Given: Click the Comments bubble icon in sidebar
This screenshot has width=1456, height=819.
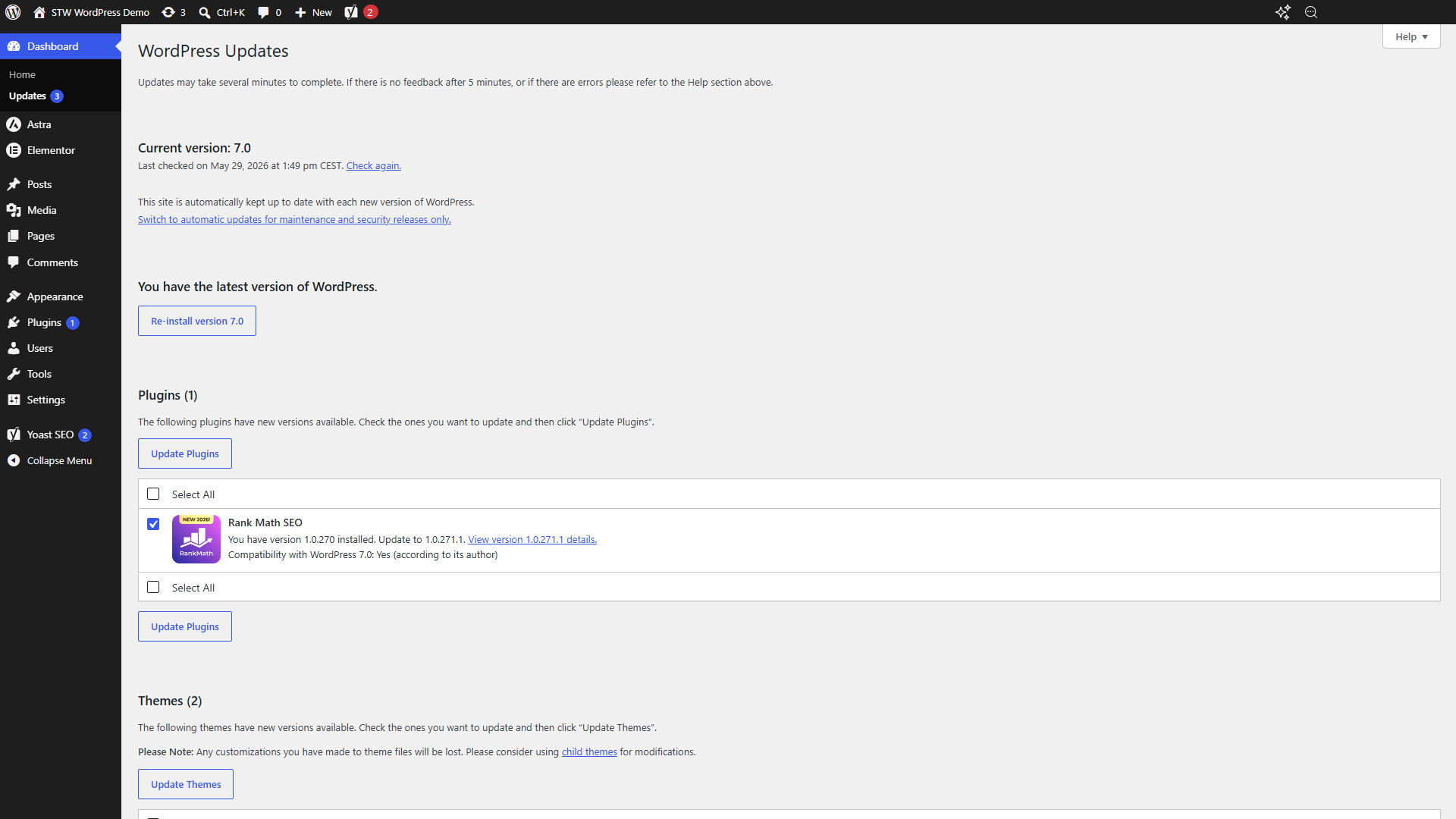Looking at the screenshot, I should point(14,262).
